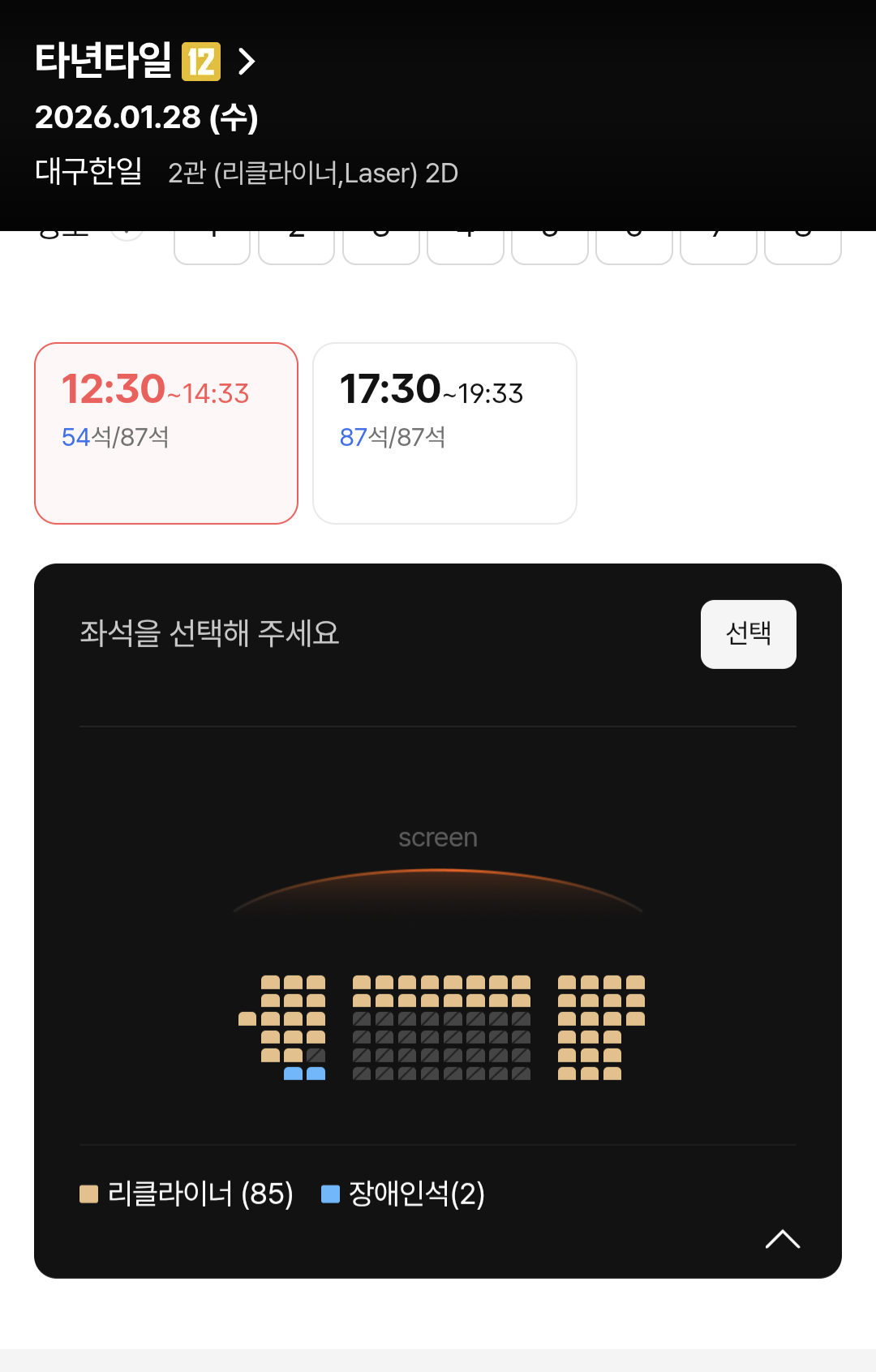Collapse the seat panel with the up chevron

point(783,1239)
